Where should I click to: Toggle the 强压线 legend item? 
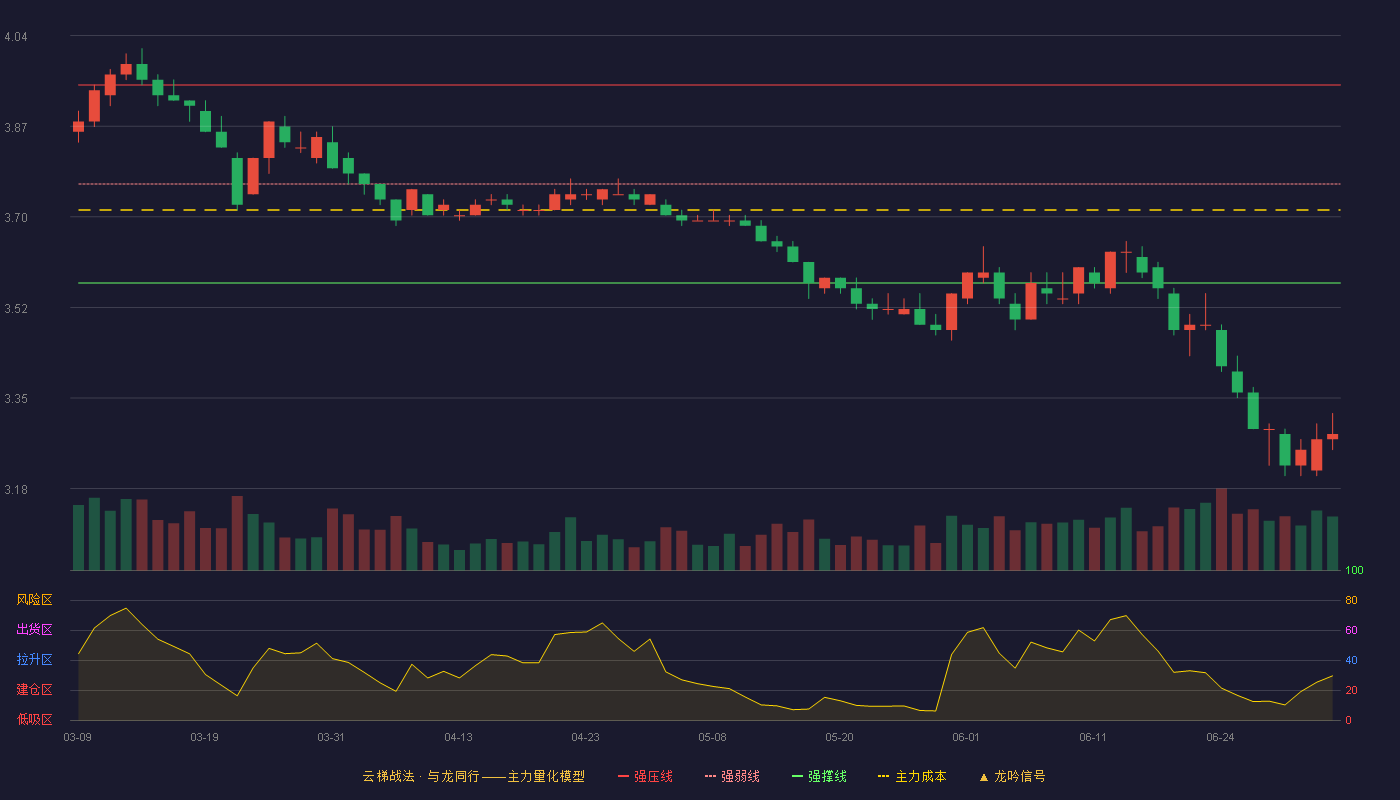(645, 776)
